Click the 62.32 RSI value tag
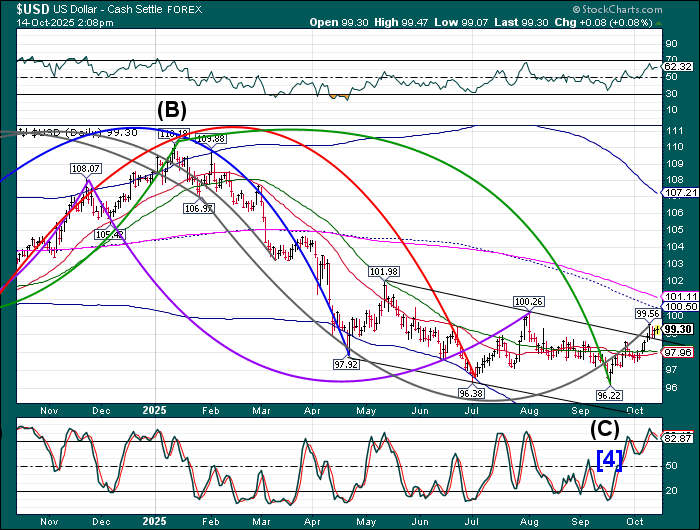The image size is (700, 530). pyautogui.click(x=679, y=67)
